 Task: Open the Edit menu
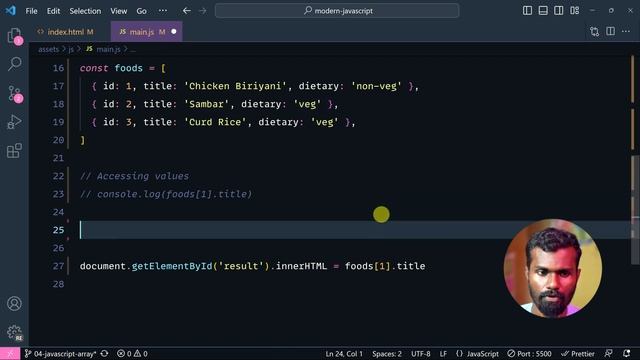coord(53,11)
